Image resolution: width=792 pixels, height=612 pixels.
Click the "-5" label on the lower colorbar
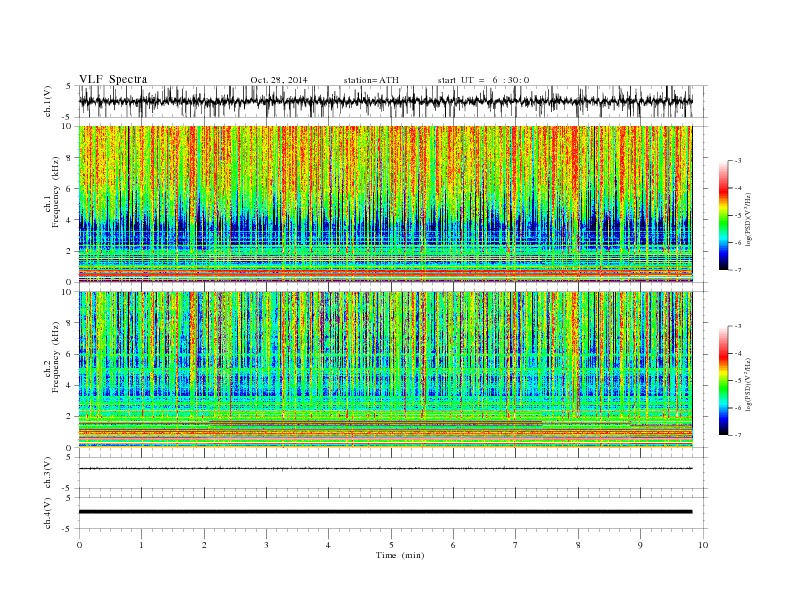point(738,381)
